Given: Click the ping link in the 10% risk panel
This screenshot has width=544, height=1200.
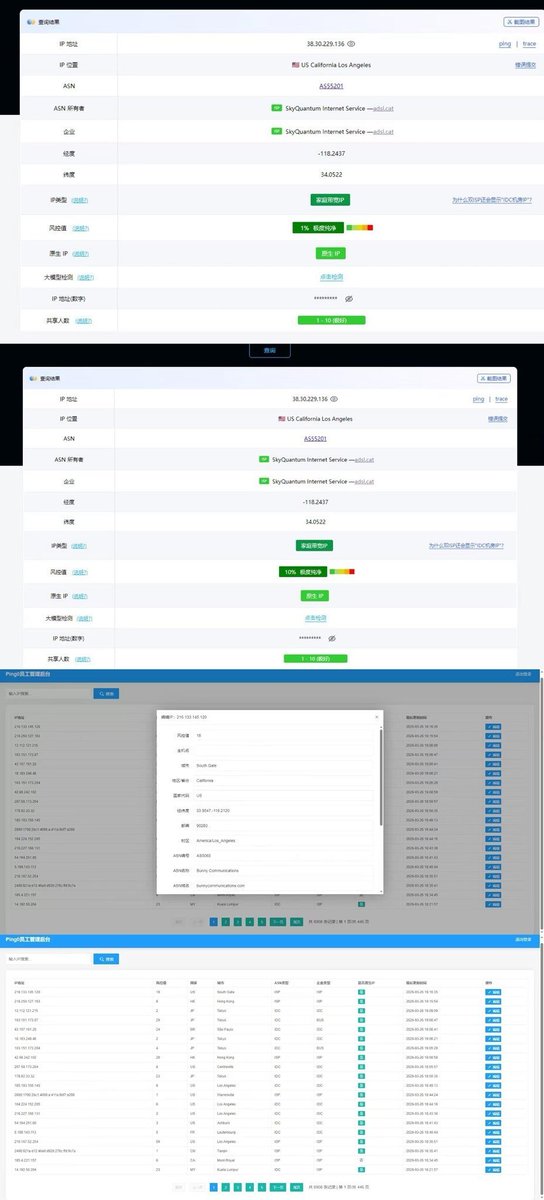Looking at the screenshot, I should coord(479,398).
